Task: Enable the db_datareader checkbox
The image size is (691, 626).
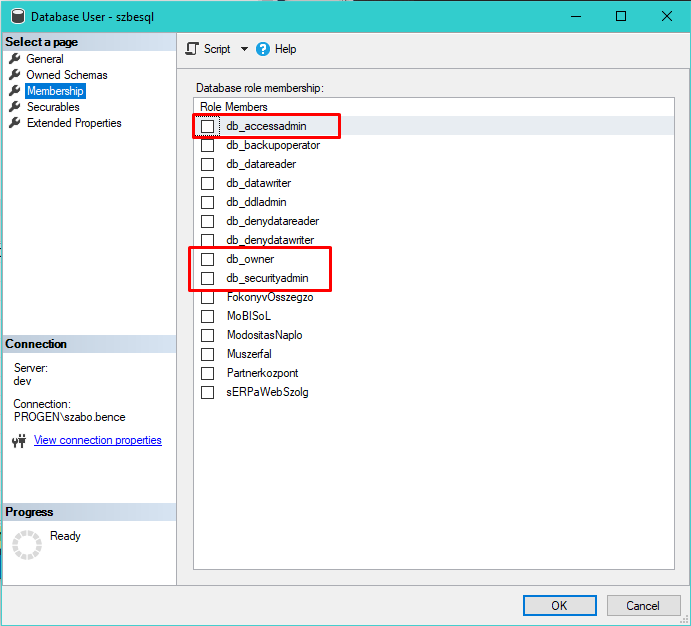Action: click(208, 164)
